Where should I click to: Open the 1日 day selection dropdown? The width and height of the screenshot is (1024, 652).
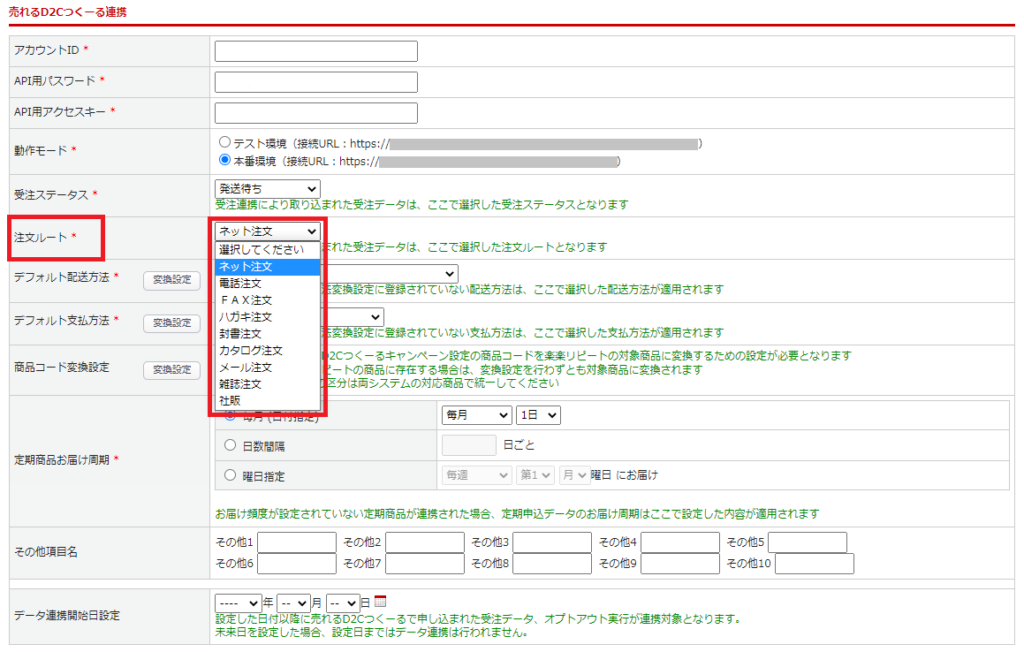pos(540,415)
